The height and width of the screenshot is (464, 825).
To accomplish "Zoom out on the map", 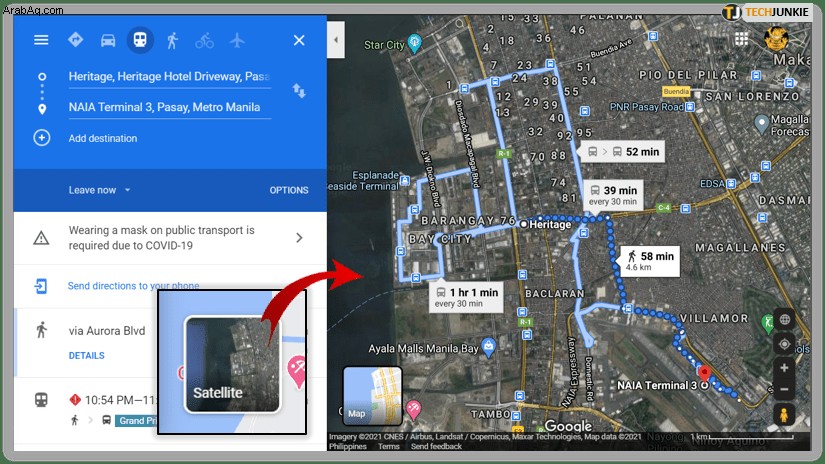I will click(x=784, y=389).
